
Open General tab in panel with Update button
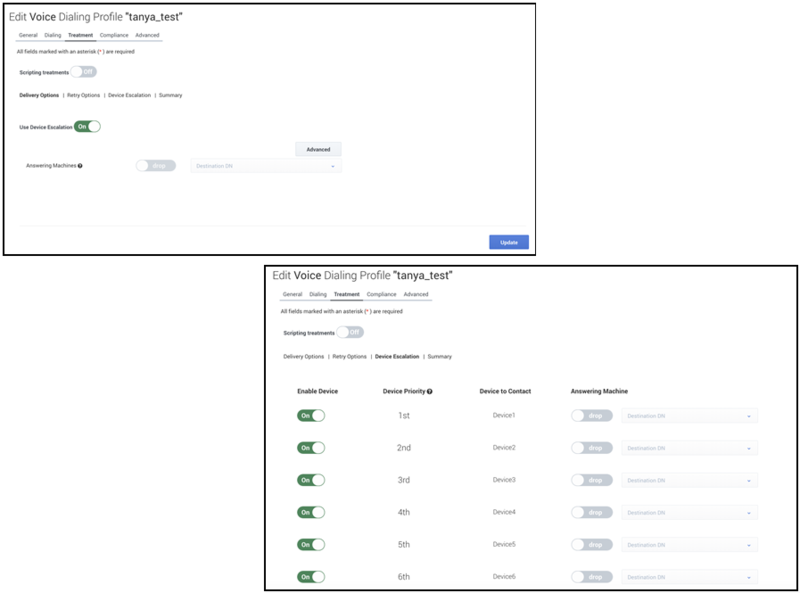(28, 35)
